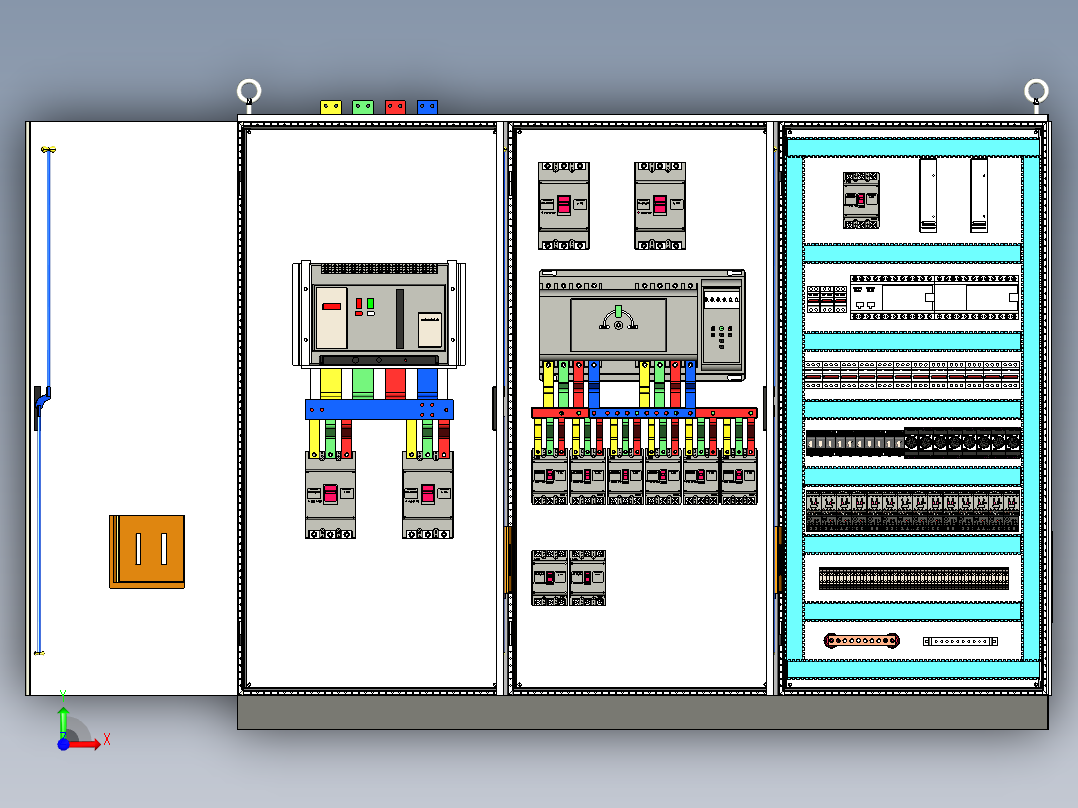Select green phase bar under air circuit breaker
The height and width of the screenshot is (808, 1078).
point(363,384)
